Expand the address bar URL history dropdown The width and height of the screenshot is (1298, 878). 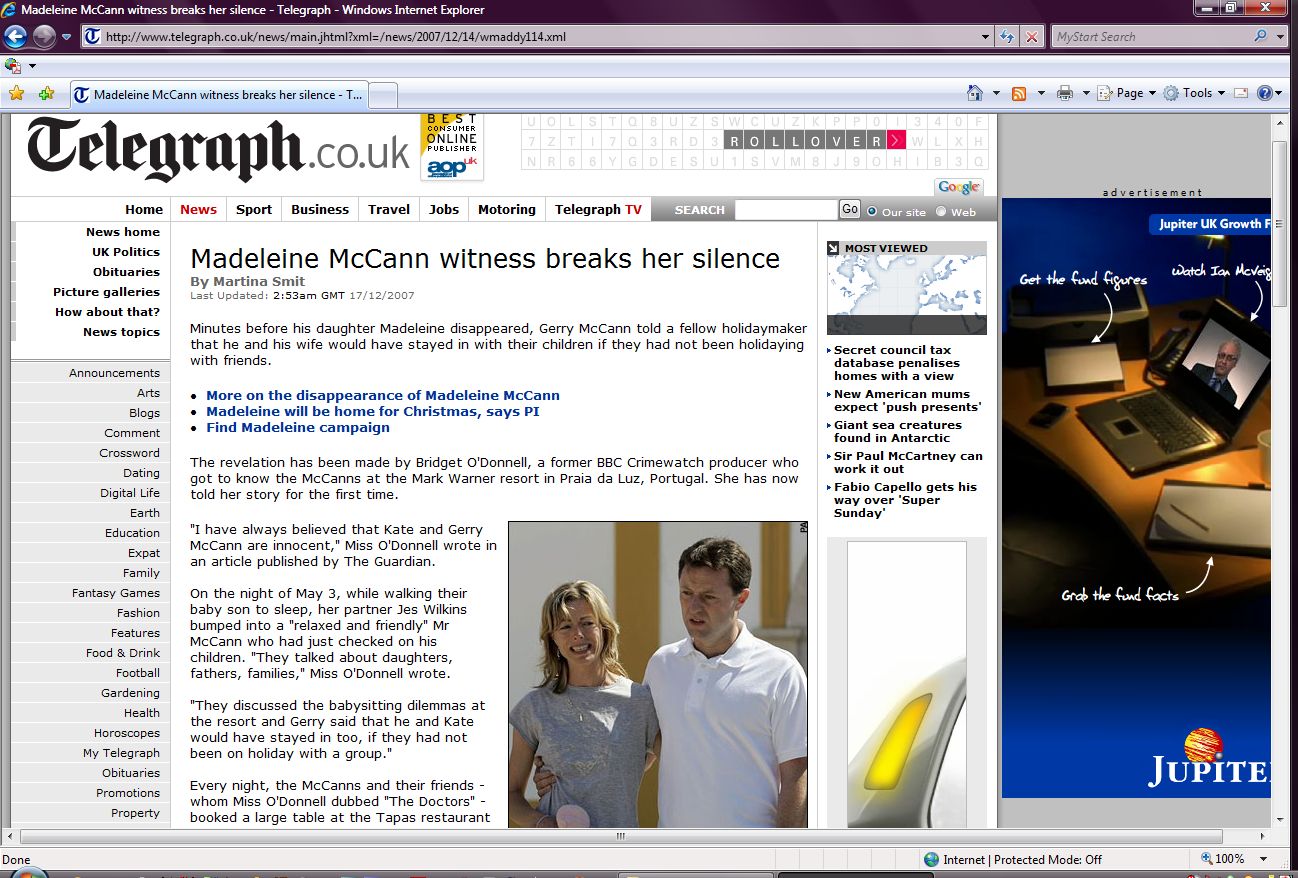click(x=986, y=37)
